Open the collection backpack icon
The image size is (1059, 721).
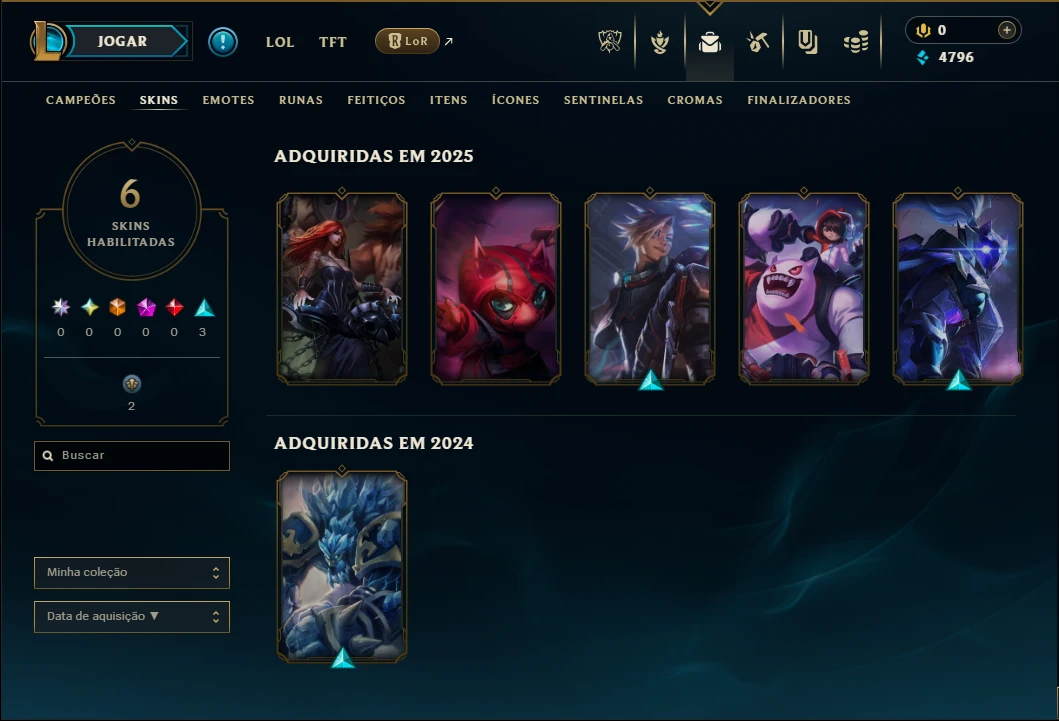710,42
